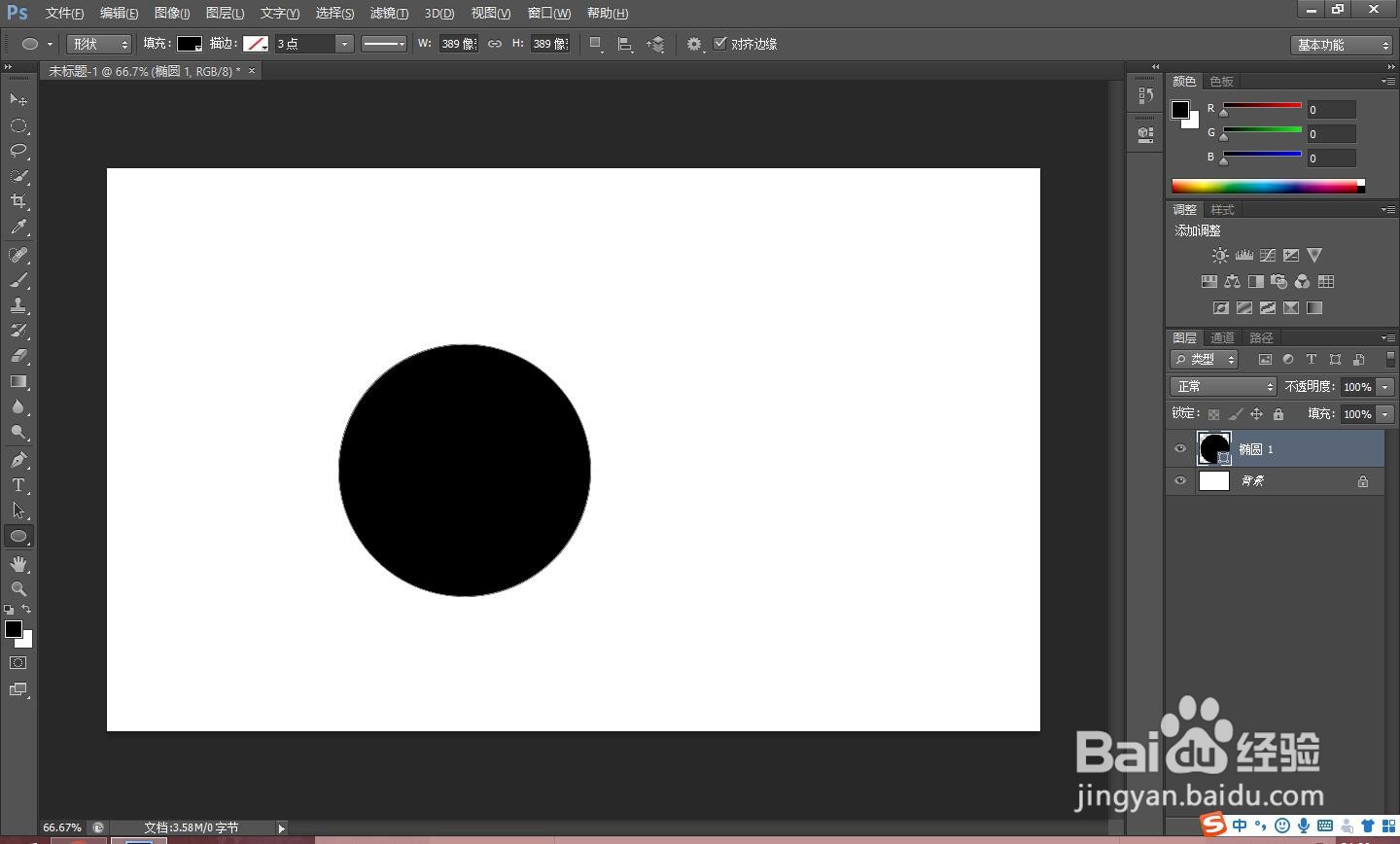Toggle pixel layer filter in Layers panel
This screenshot has height=844, width=1400.
(x=1265, y=360)
